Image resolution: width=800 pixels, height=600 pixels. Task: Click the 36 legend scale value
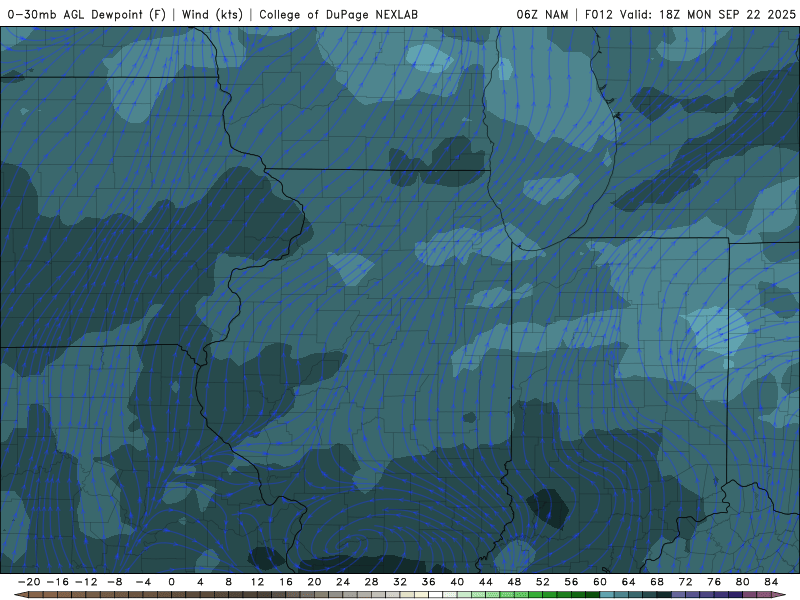click(x=429, y=582)
